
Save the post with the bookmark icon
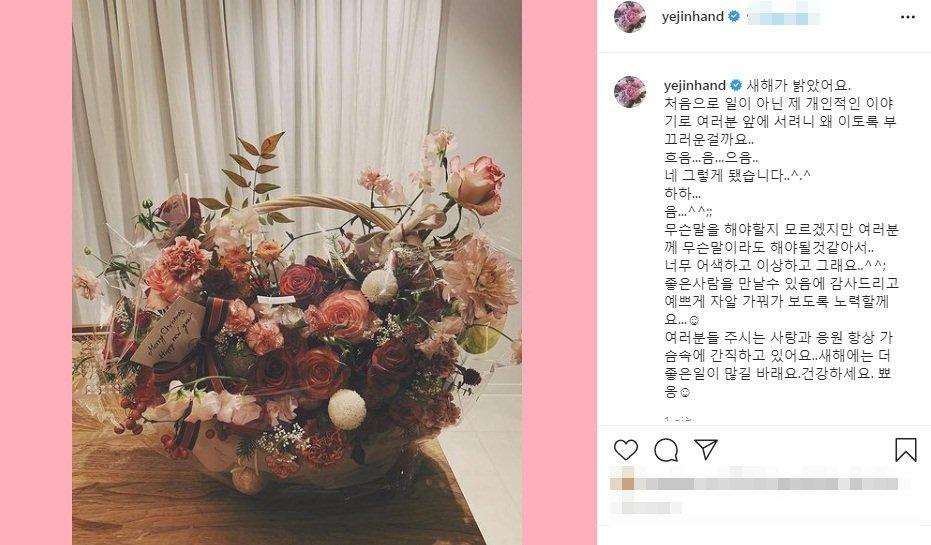[x=905, y=449]
